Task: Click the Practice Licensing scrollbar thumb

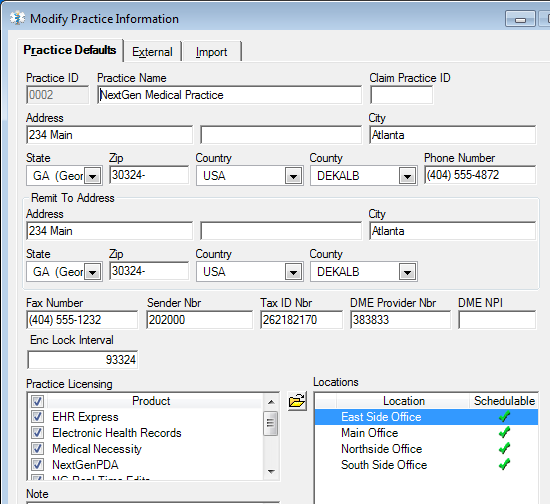Action: coord(270,423)
